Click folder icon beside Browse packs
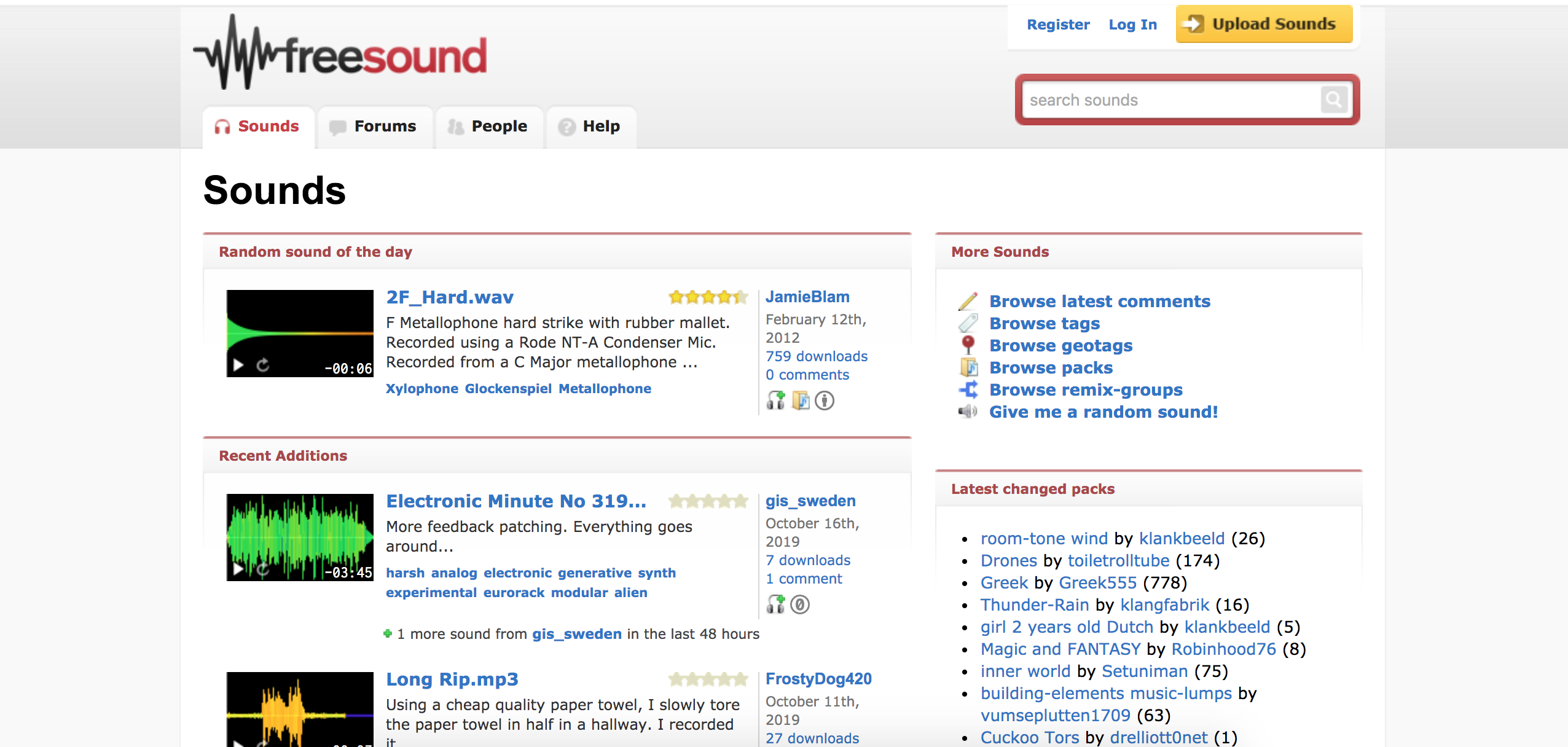The width and height of the screenshot is (1568, 747). [x=968, y=367]
